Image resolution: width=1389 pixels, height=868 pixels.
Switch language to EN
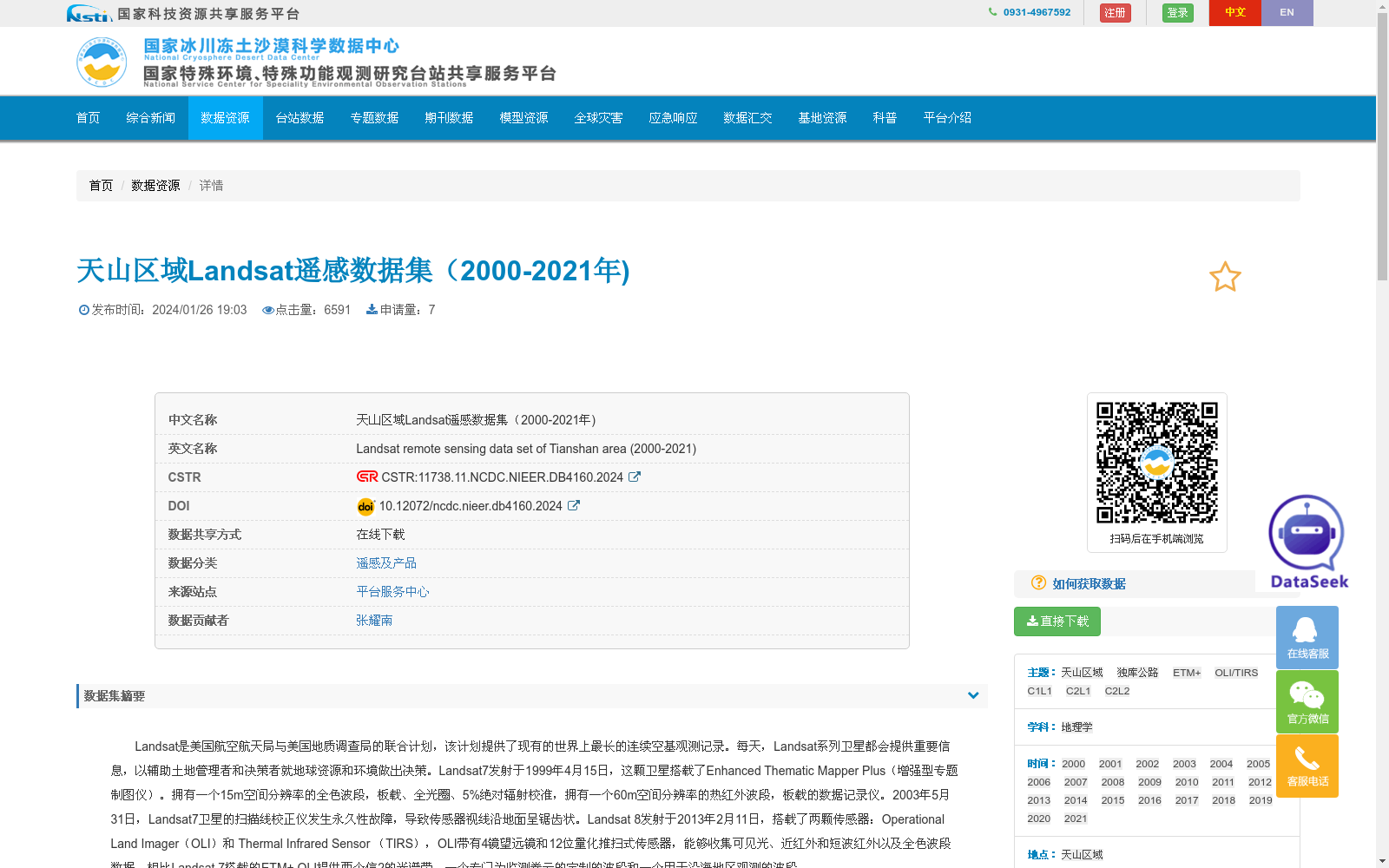[1287, 13]
